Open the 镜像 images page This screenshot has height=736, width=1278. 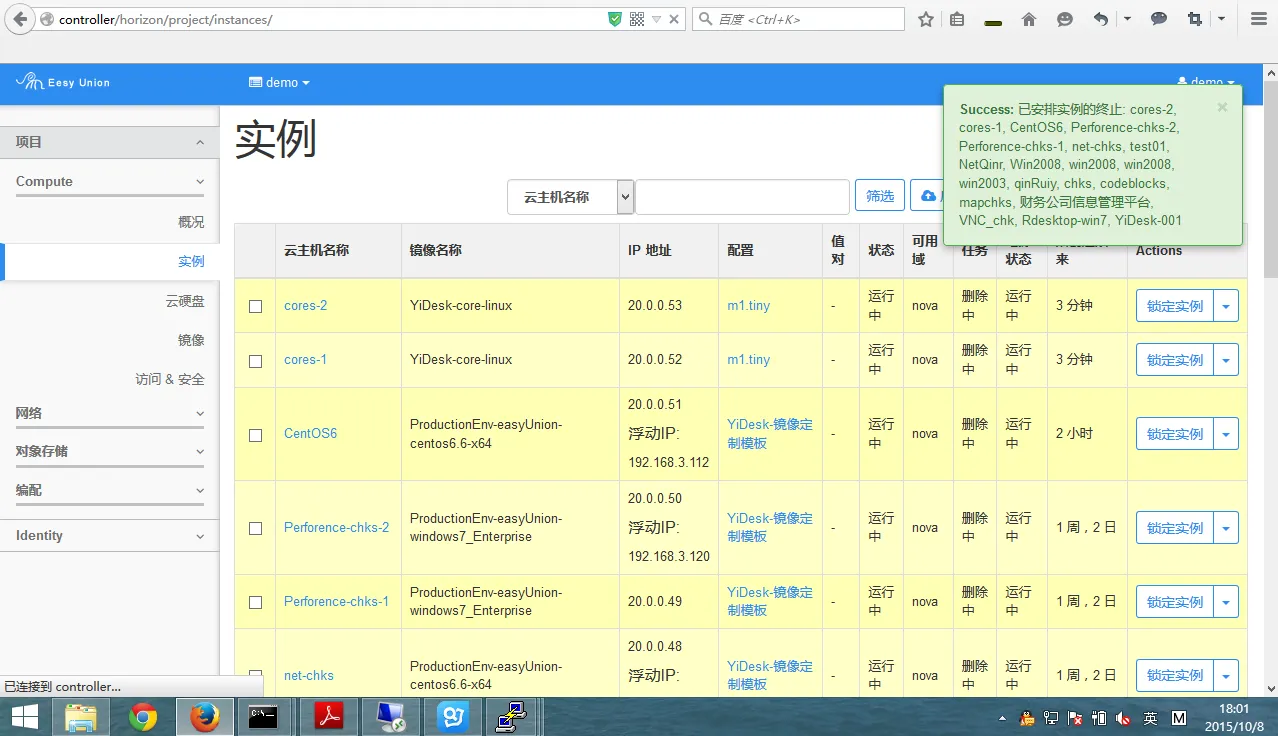[191, 340]
